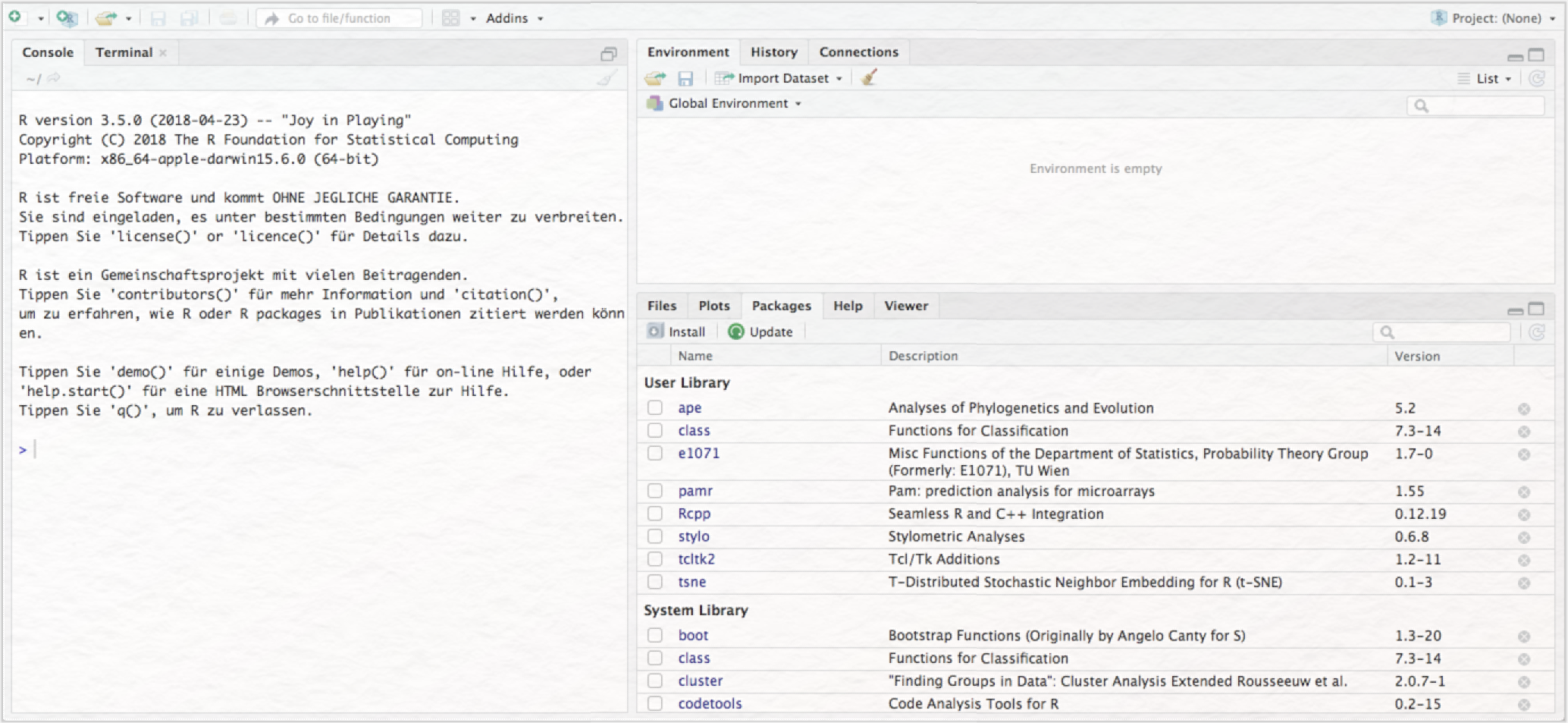
Task: Click the Open File folder icon in top toolbar
Action: click(106, 17)
